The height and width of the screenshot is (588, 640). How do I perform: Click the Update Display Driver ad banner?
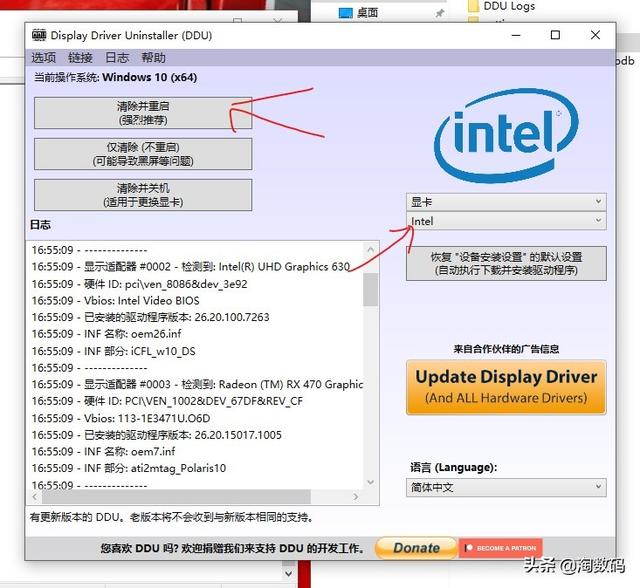[x=506, y=387]
